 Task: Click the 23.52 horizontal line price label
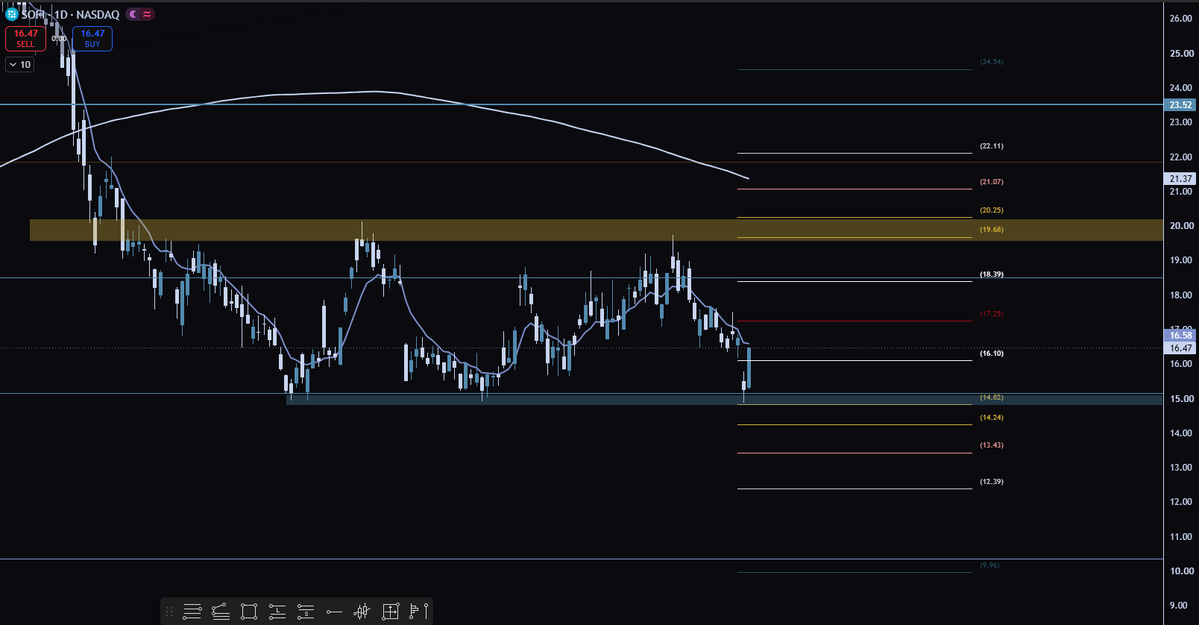(1180, 105)
